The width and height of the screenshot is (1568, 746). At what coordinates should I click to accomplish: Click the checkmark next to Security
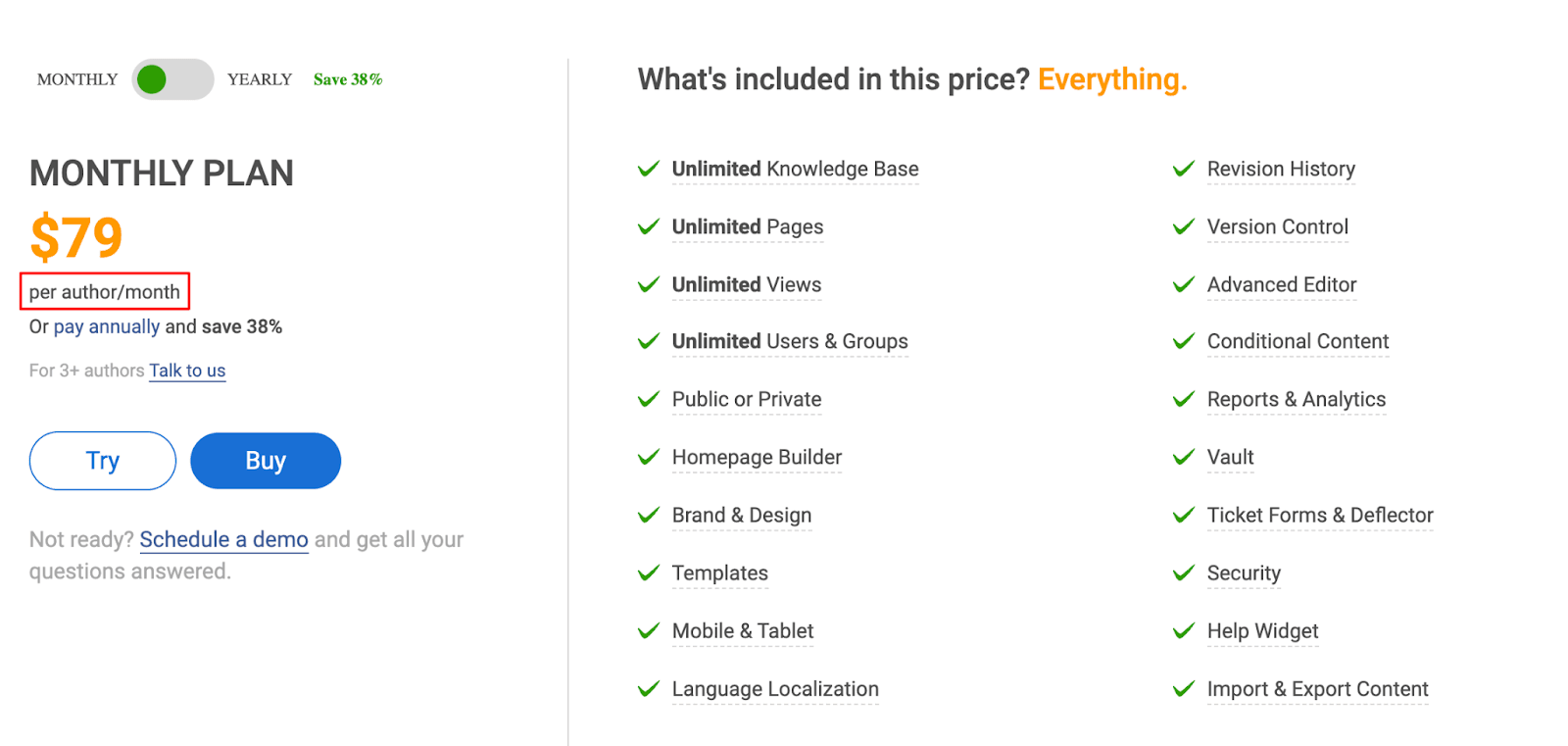pyautogui.click(x=1184, y=572)
